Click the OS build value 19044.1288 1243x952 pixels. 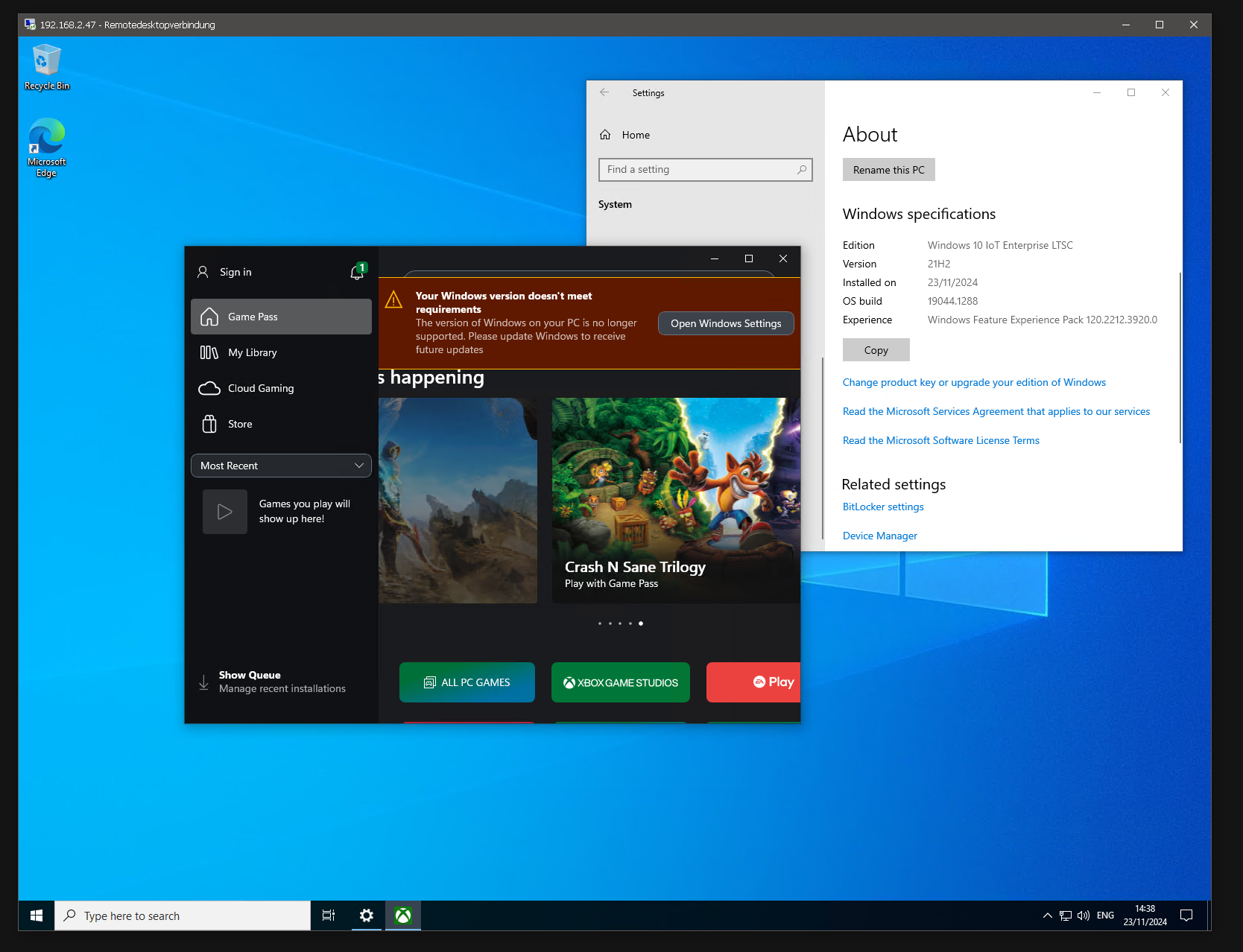pyautogui.click(x=952, y=301)
